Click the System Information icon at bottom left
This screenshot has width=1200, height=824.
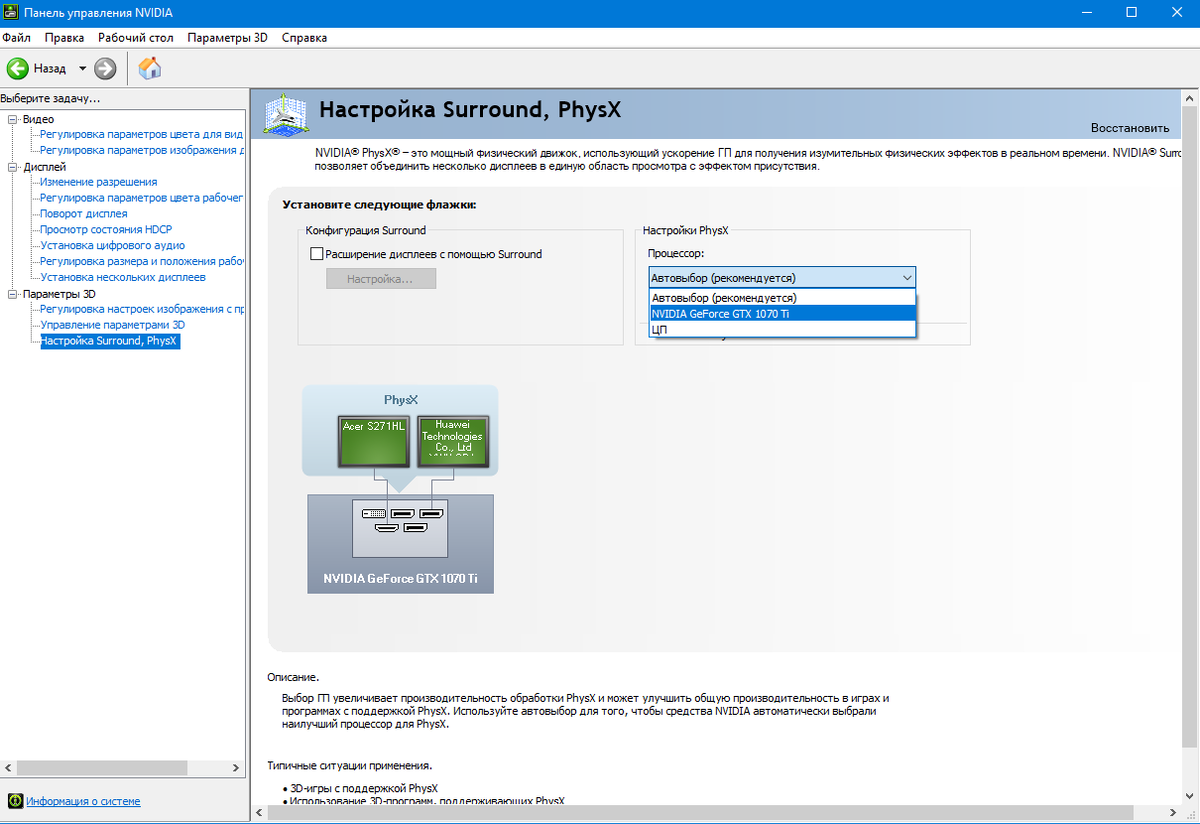pos(15,801)
